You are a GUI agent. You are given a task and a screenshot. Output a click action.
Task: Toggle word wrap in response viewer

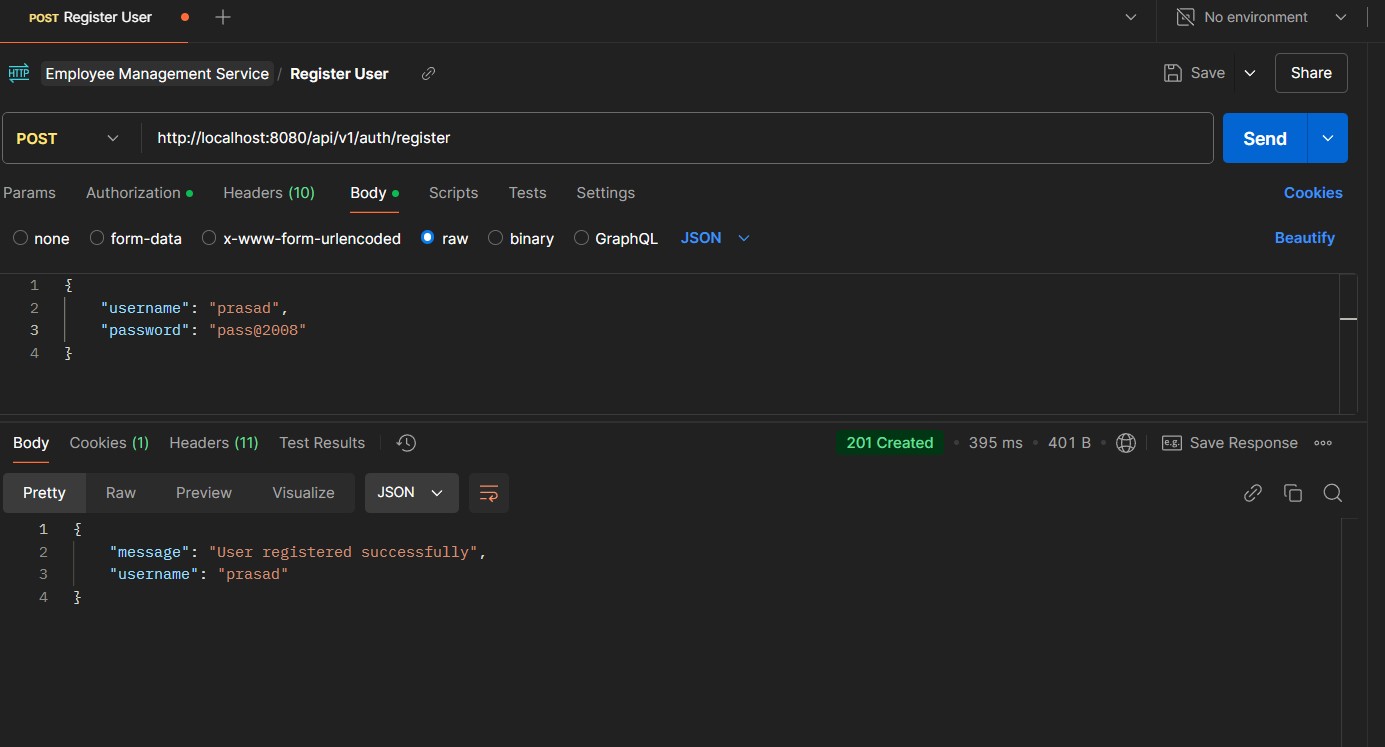(489, 493)
